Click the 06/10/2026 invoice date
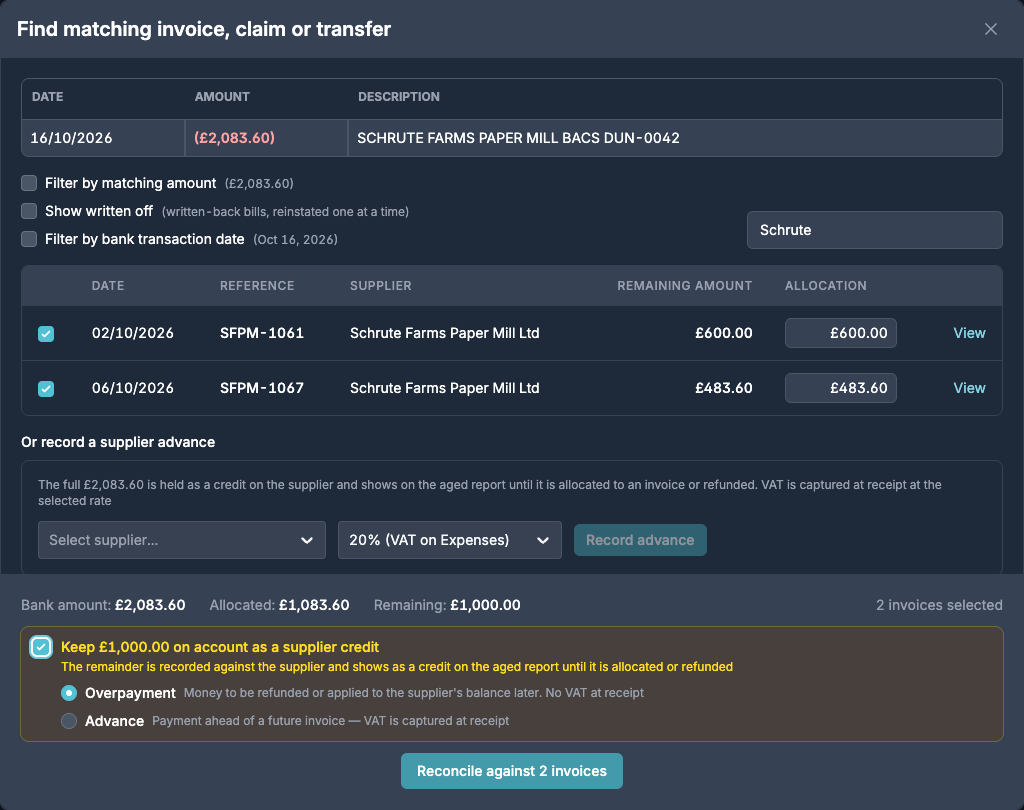This screenshot has height=810, width=1024. [x=133, y=388]
